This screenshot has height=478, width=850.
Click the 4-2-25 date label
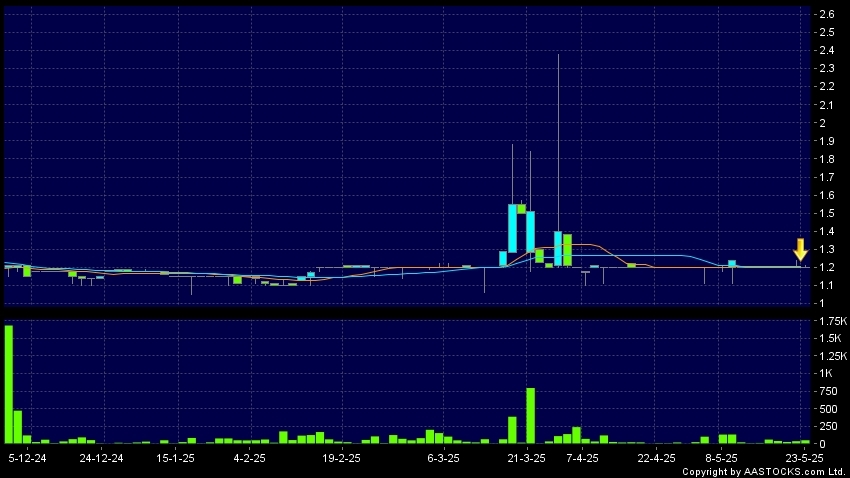pyautogui.click(x=249, y=458)
